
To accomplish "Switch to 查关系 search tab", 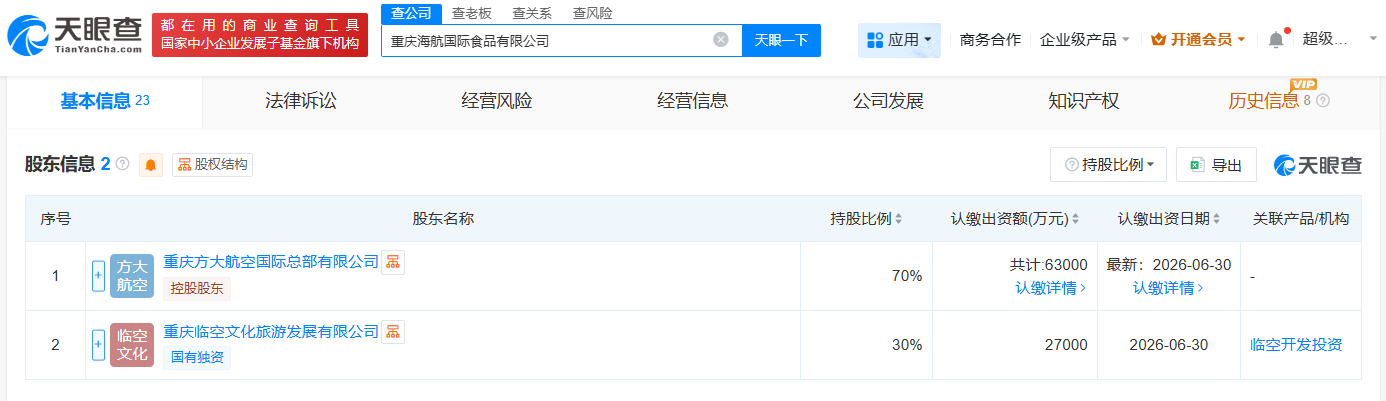I will [532, 13].
